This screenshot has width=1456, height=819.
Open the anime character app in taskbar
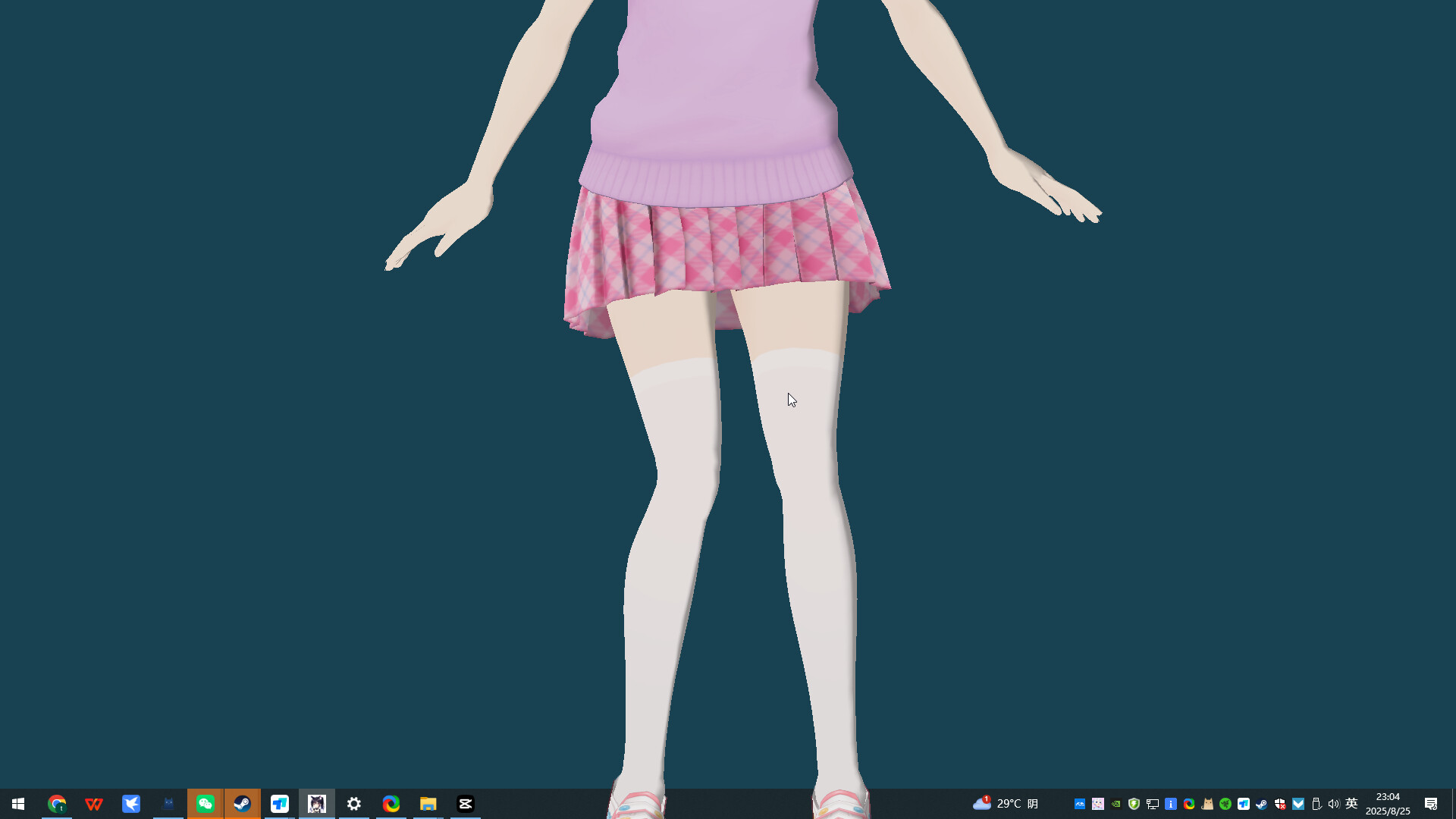[x=317, y=804]
